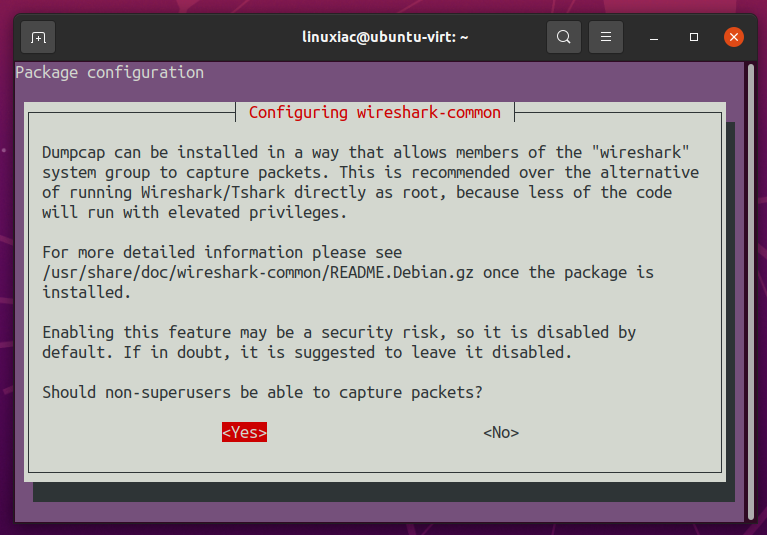Open the terminal search
Screen dimensions: 767x535
564,37
